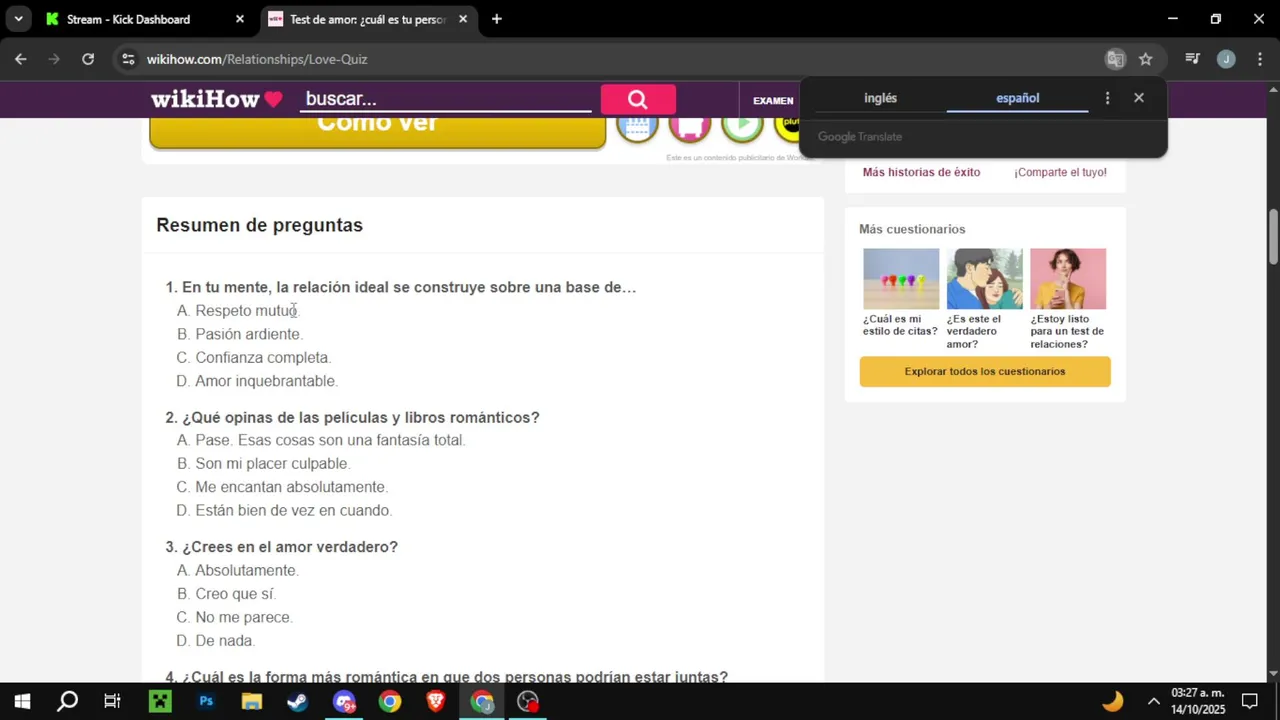Go back with the browser back arrow
The width and height of the screenshot is (1280, 720).
click(x=21, y=59)
